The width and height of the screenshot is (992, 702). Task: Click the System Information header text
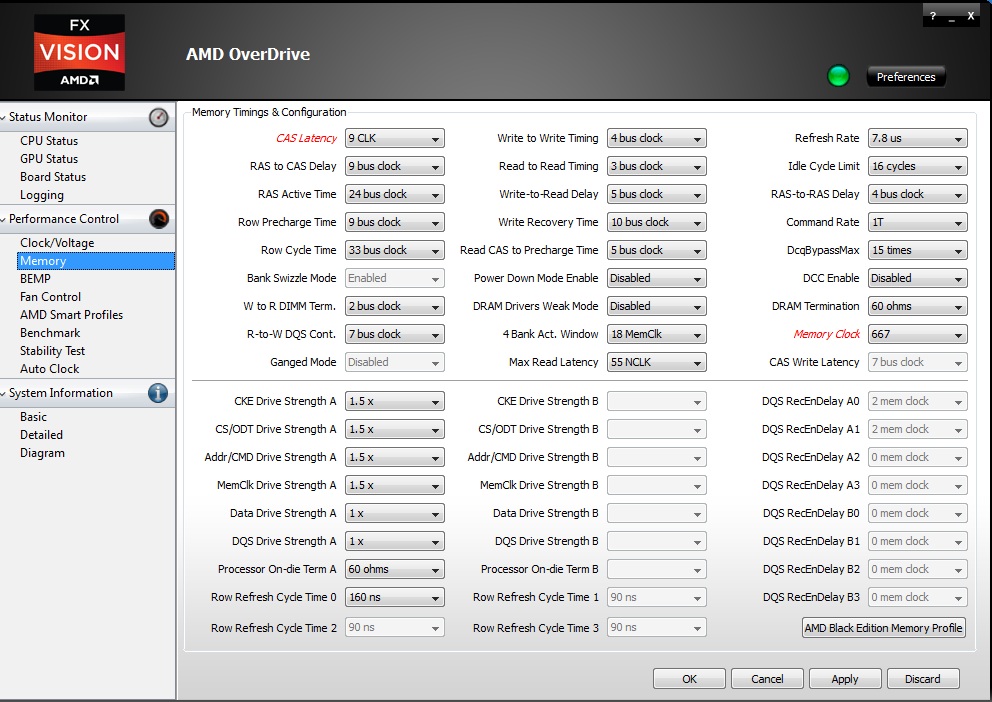coord(61,393)
